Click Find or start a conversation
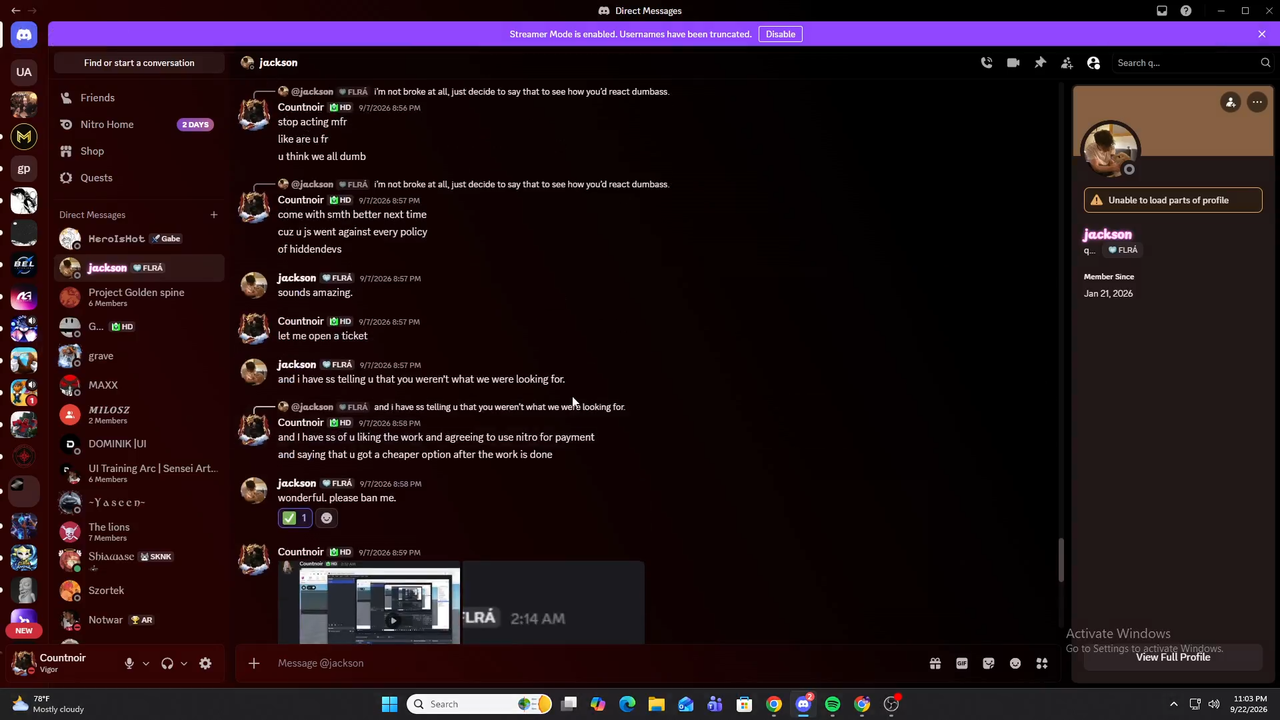 point(139,63)
